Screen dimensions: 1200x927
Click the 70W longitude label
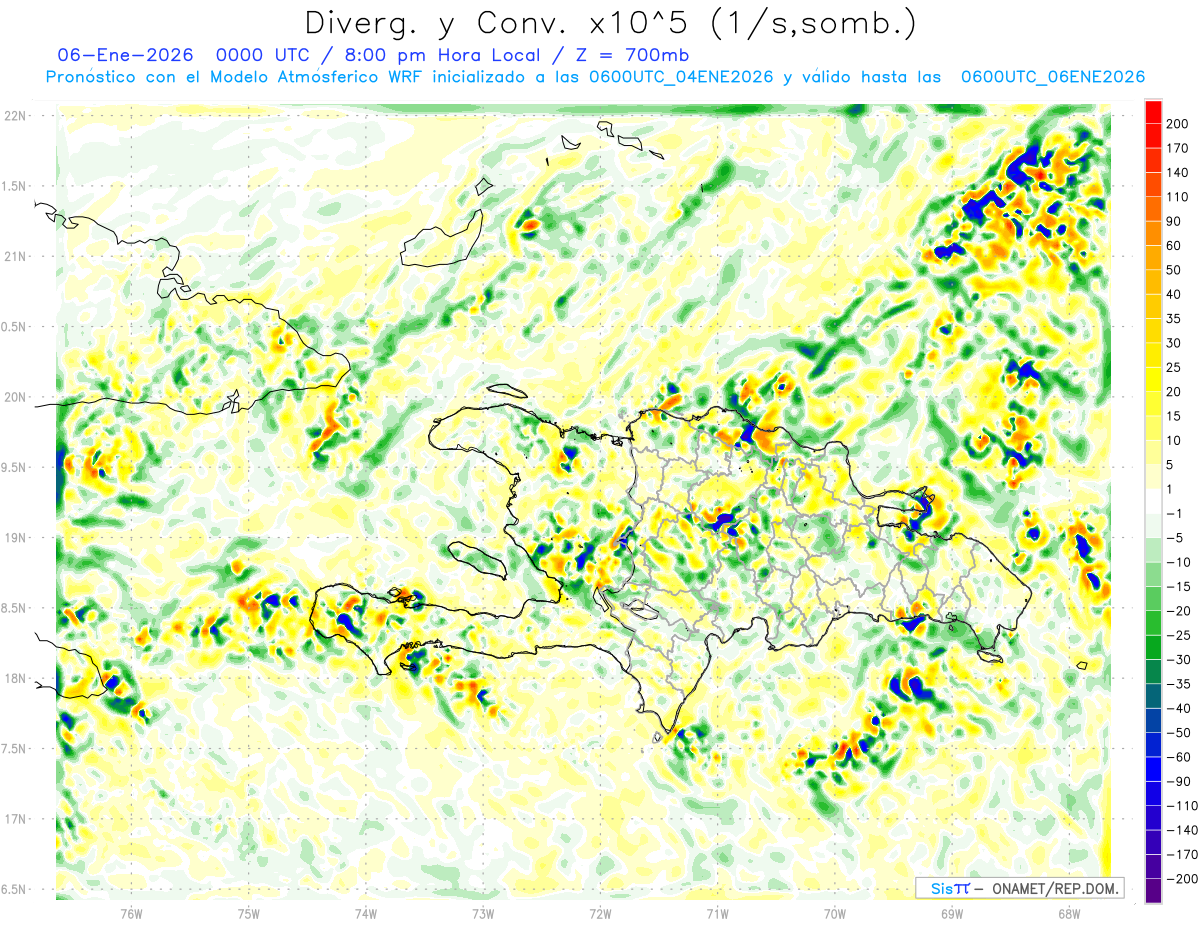835,913
